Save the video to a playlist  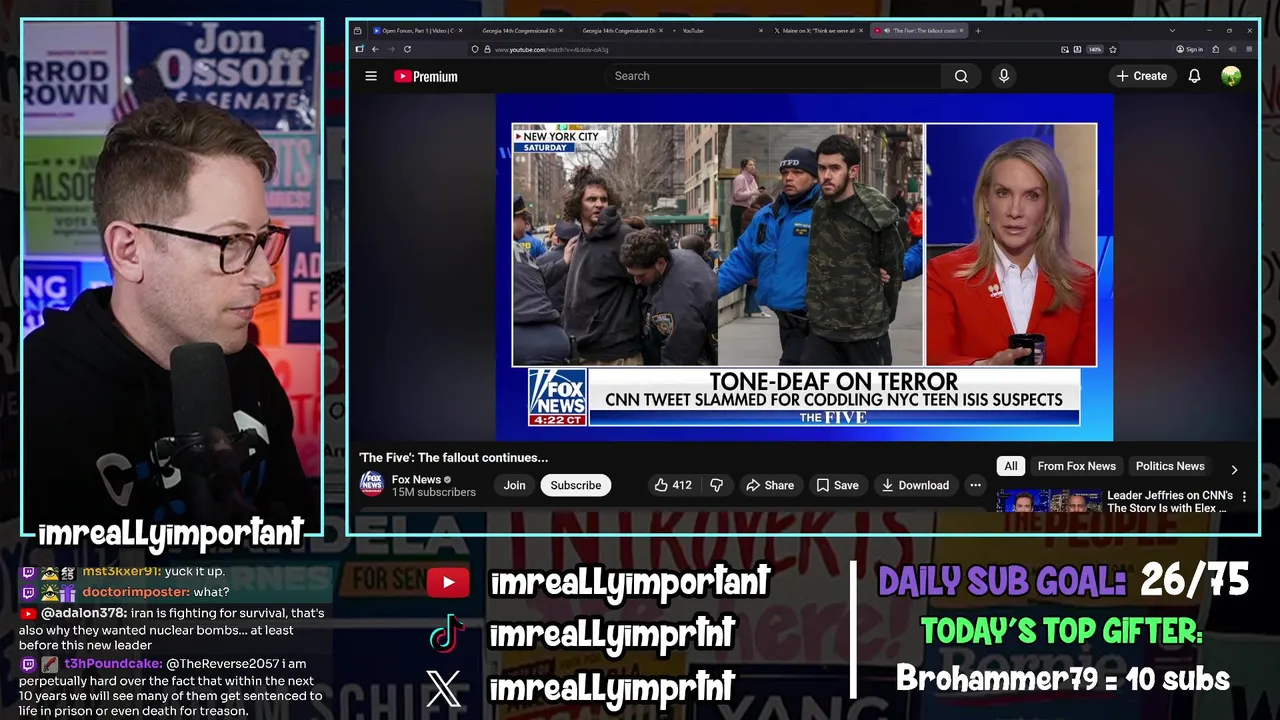(x=837, y=485)
